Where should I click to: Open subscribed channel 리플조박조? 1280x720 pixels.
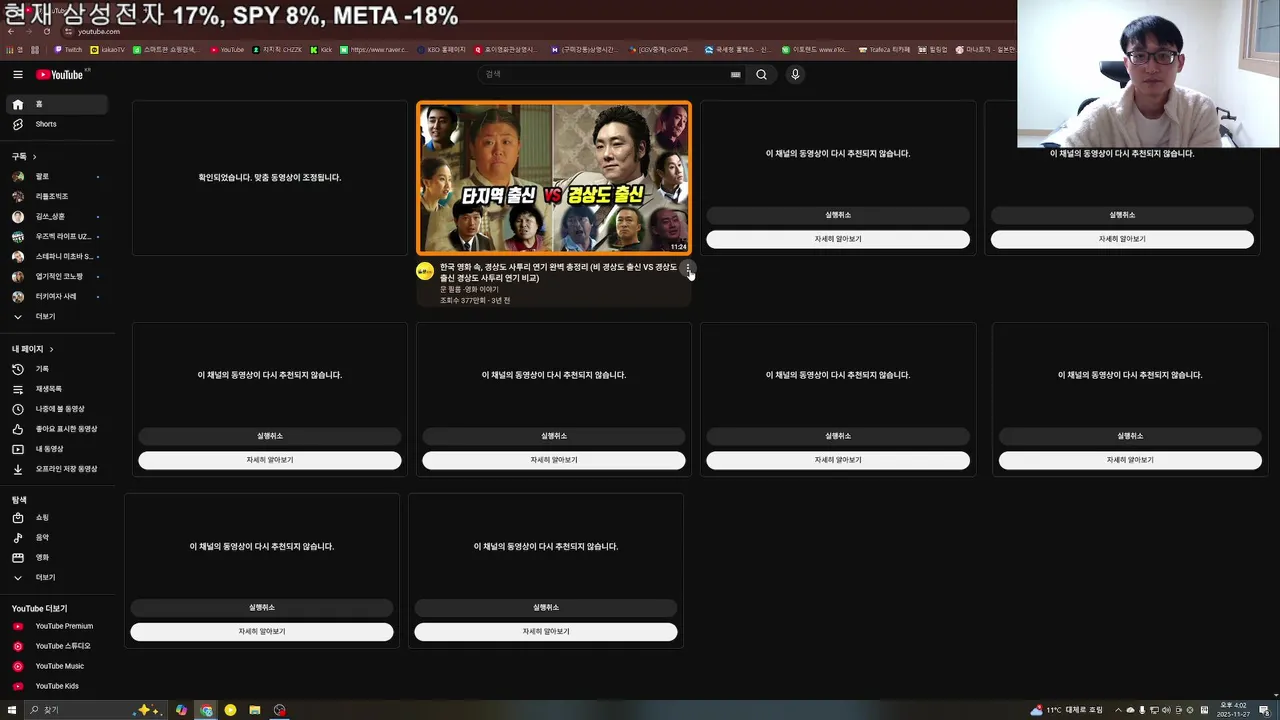point(56,196)
